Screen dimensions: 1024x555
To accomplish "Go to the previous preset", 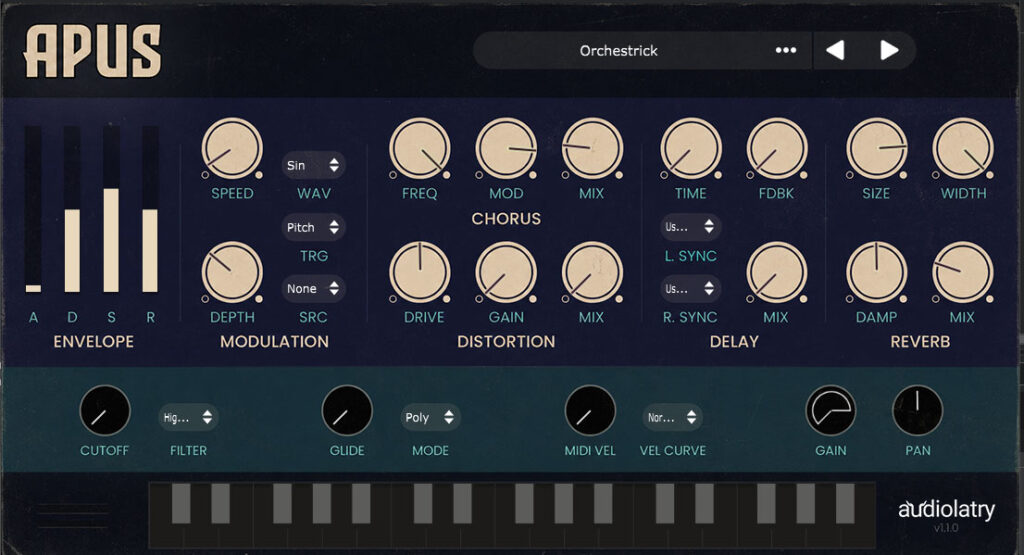I will coord(835,50).
